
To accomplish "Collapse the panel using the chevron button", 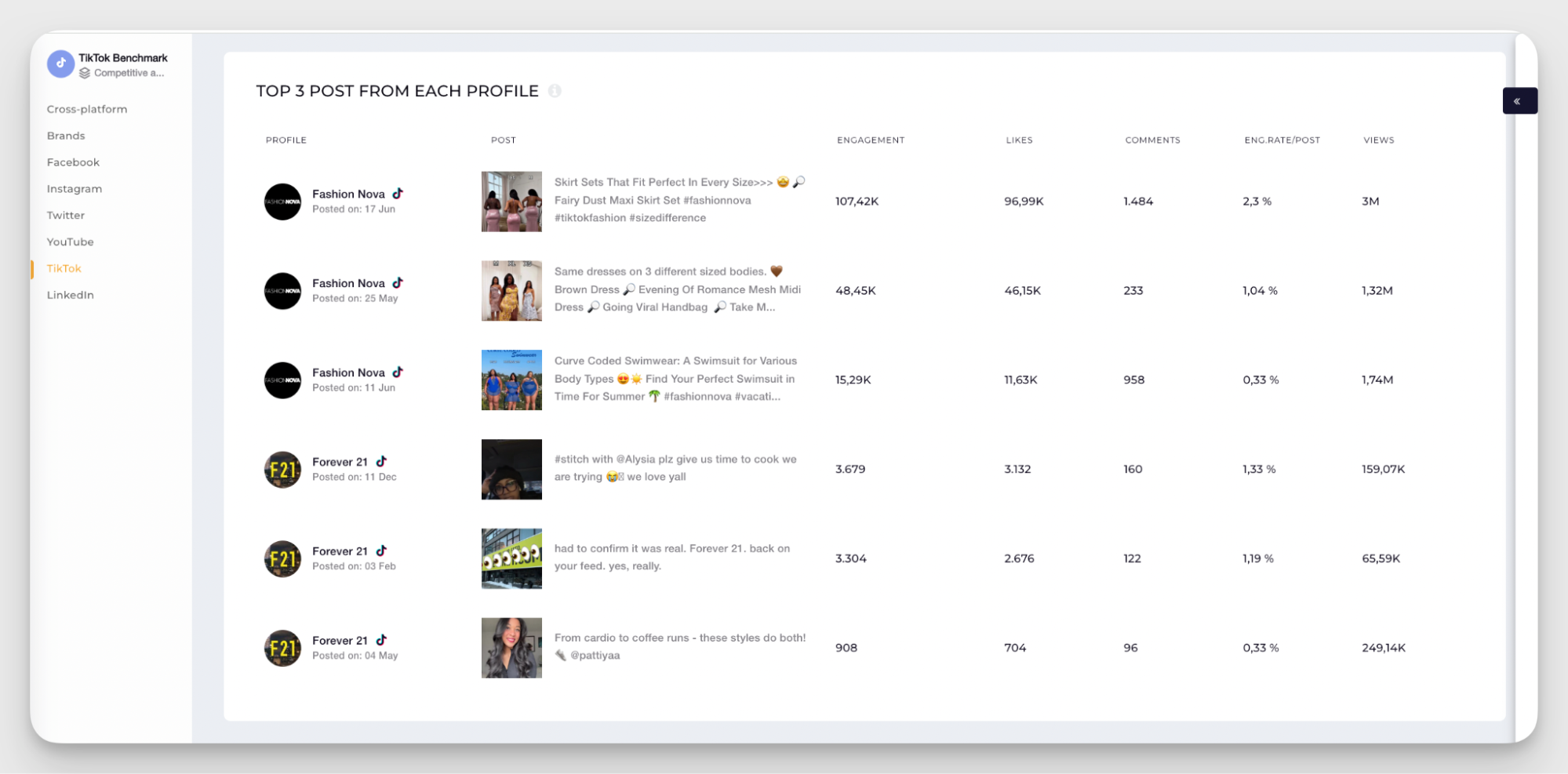I will pyautogui.click(x=1519, y=100).
